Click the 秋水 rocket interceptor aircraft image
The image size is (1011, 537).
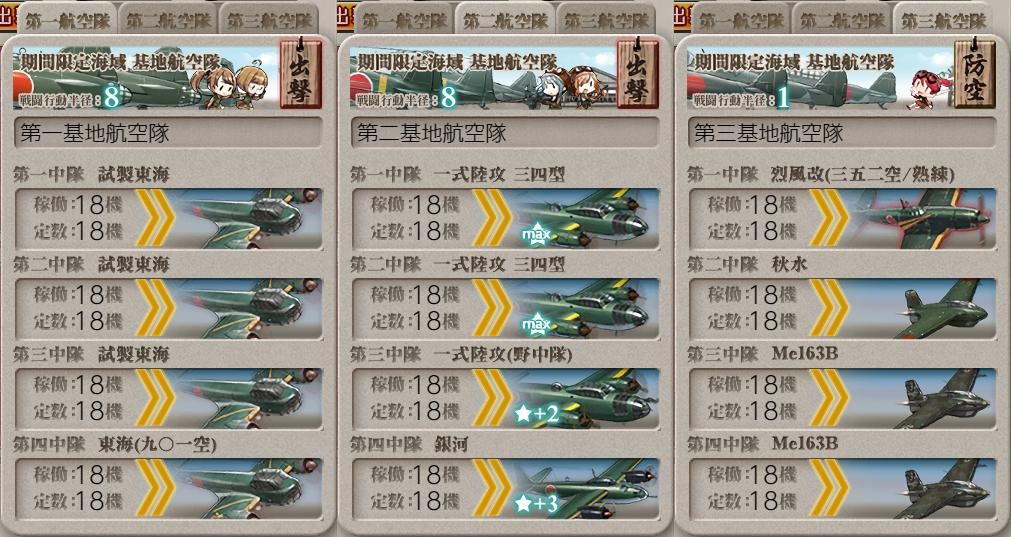pos(943,309)
